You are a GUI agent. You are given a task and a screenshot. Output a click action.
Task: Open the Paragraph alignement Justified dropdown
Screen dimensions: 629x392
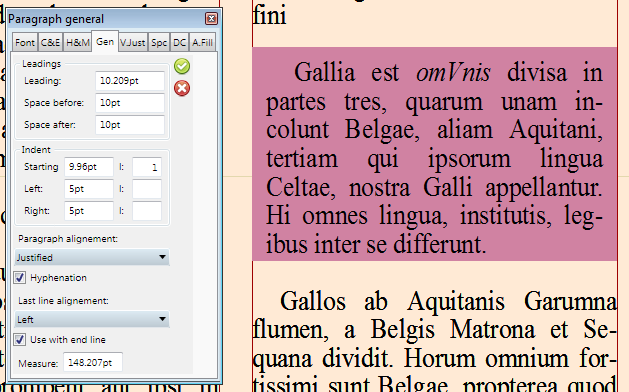point(92,257)
